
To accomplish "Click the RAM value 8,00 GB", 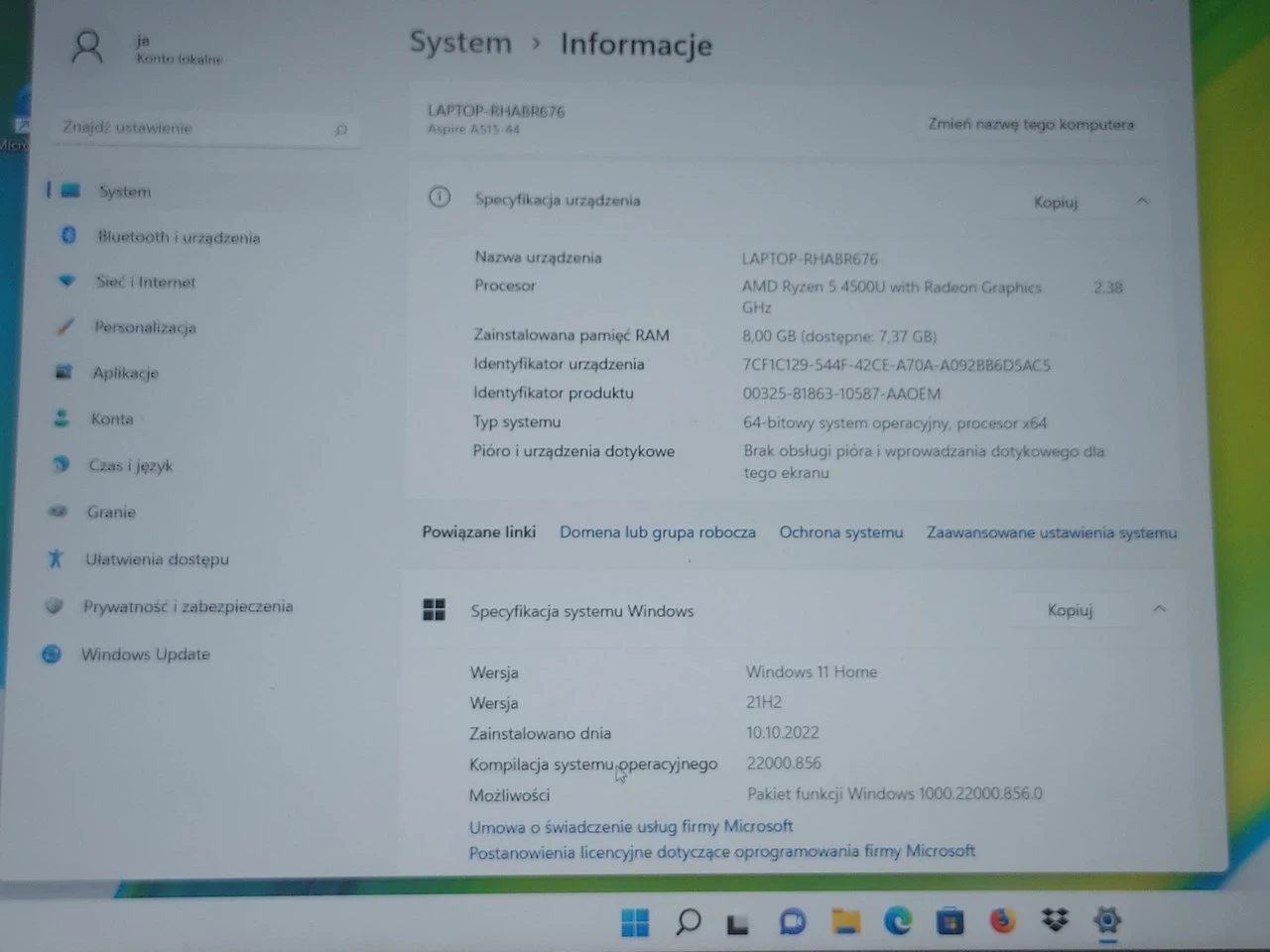I will 839,336.
